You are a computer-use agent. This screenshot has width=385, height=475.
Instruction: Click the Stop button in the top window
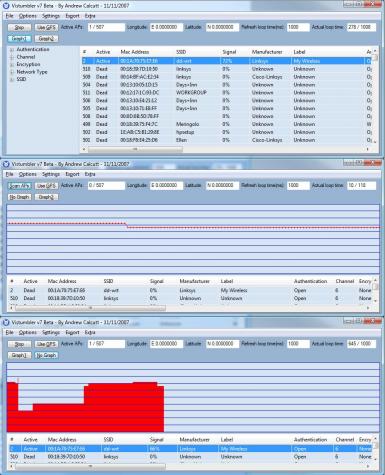20,27
